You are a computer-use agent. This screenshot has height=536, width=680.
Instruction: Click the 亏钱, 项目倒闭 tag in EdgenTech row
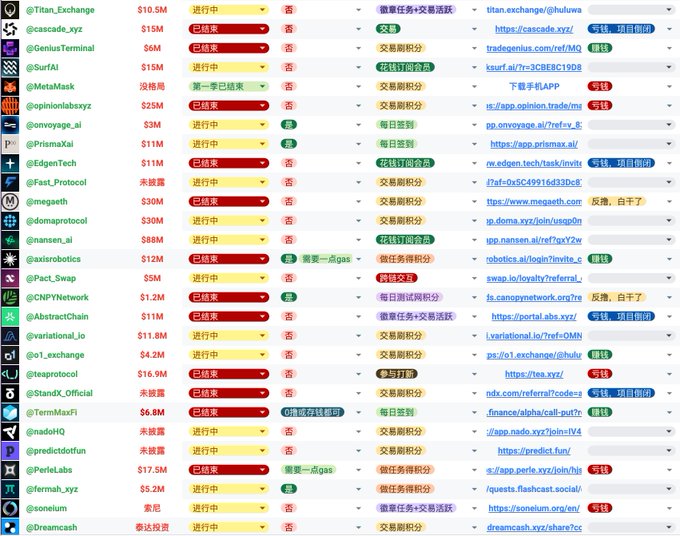point(621,163)
